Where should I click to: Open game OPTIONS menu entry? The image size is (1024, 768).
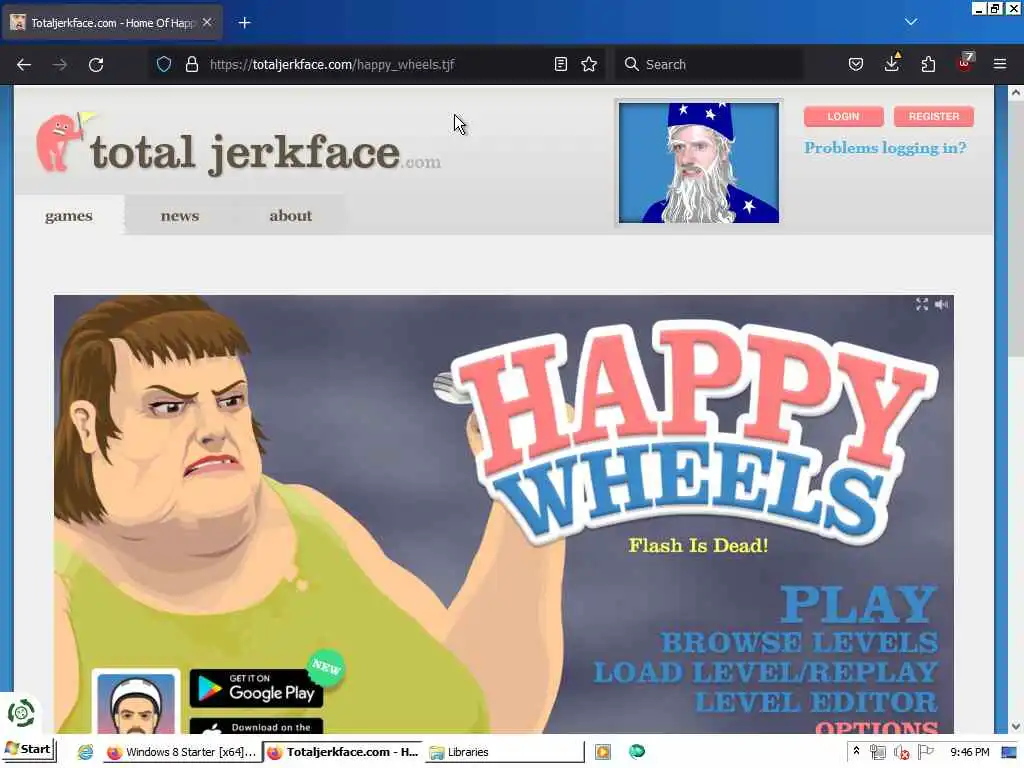(876, 726)
